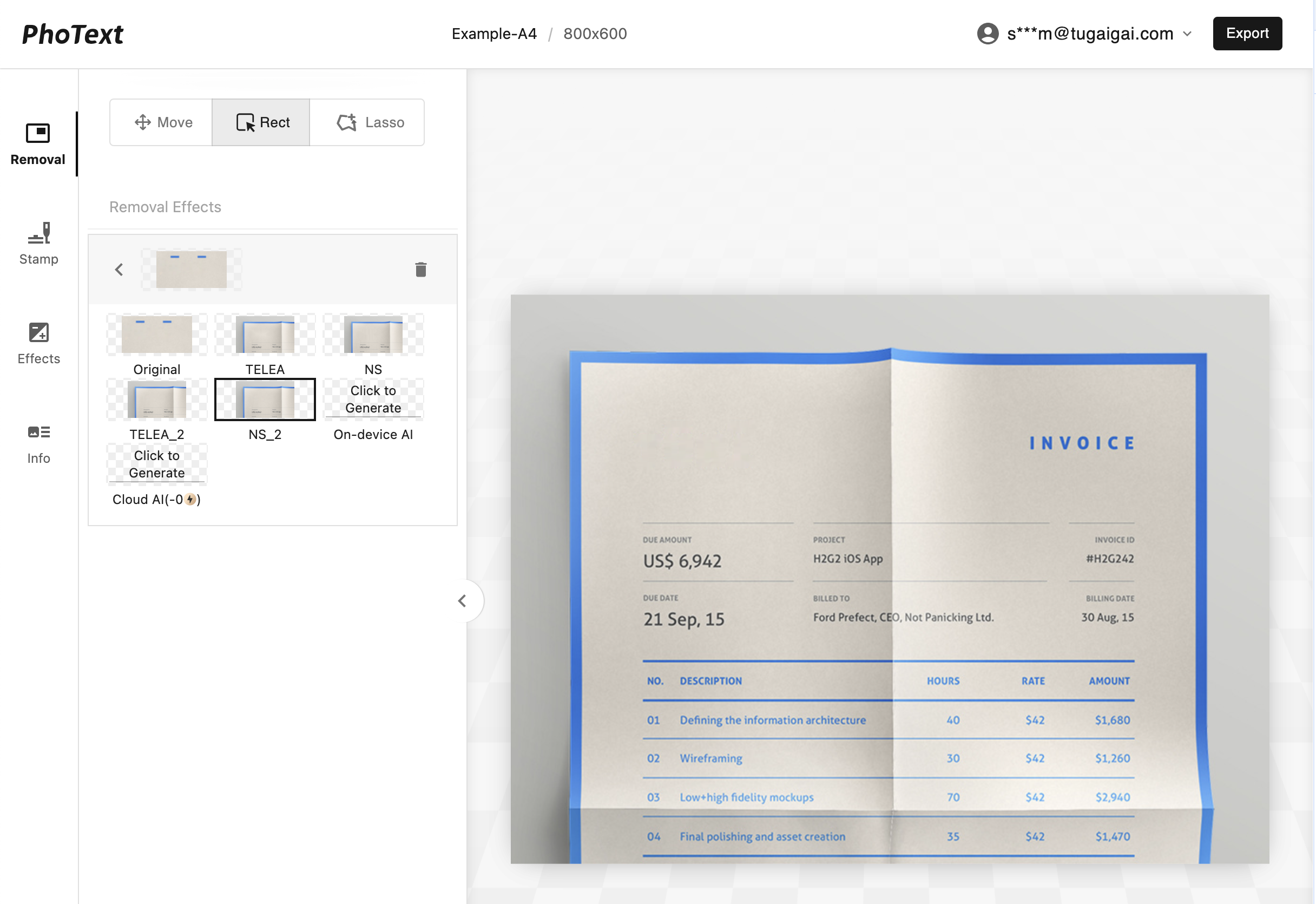Generate the Cloud AI removal effect

click(x=157, y=464)
